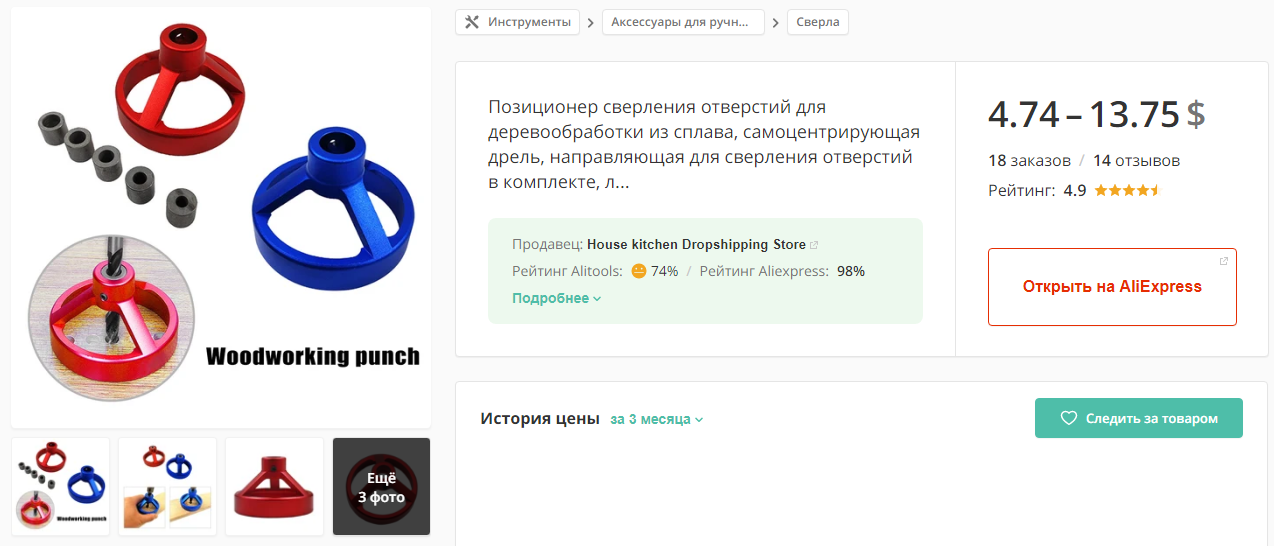Select the third thumbnail of the red drill guide
This screenshot has height=546, width=1274.
tap(275, 486)
